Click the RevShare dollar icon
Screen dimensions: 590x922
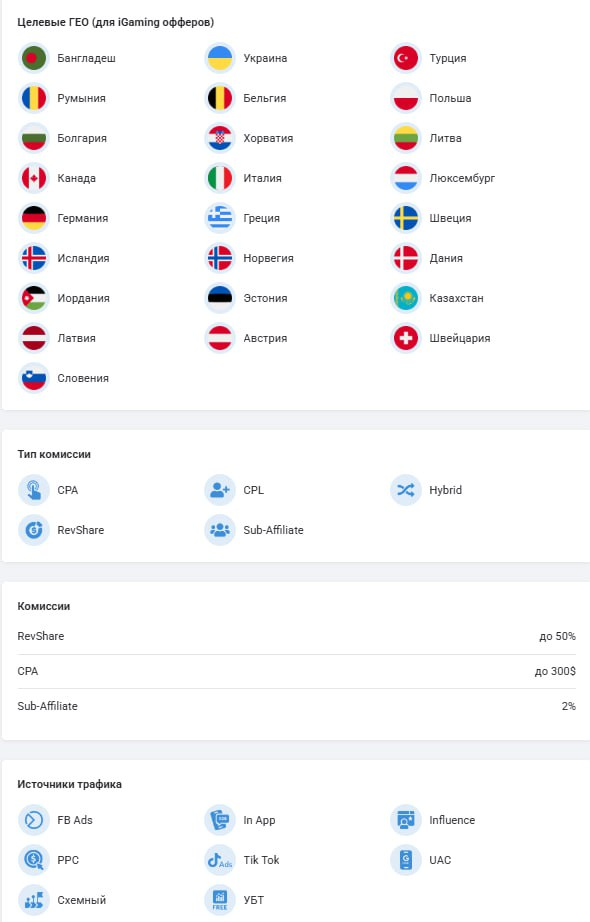tap(34, 530)
